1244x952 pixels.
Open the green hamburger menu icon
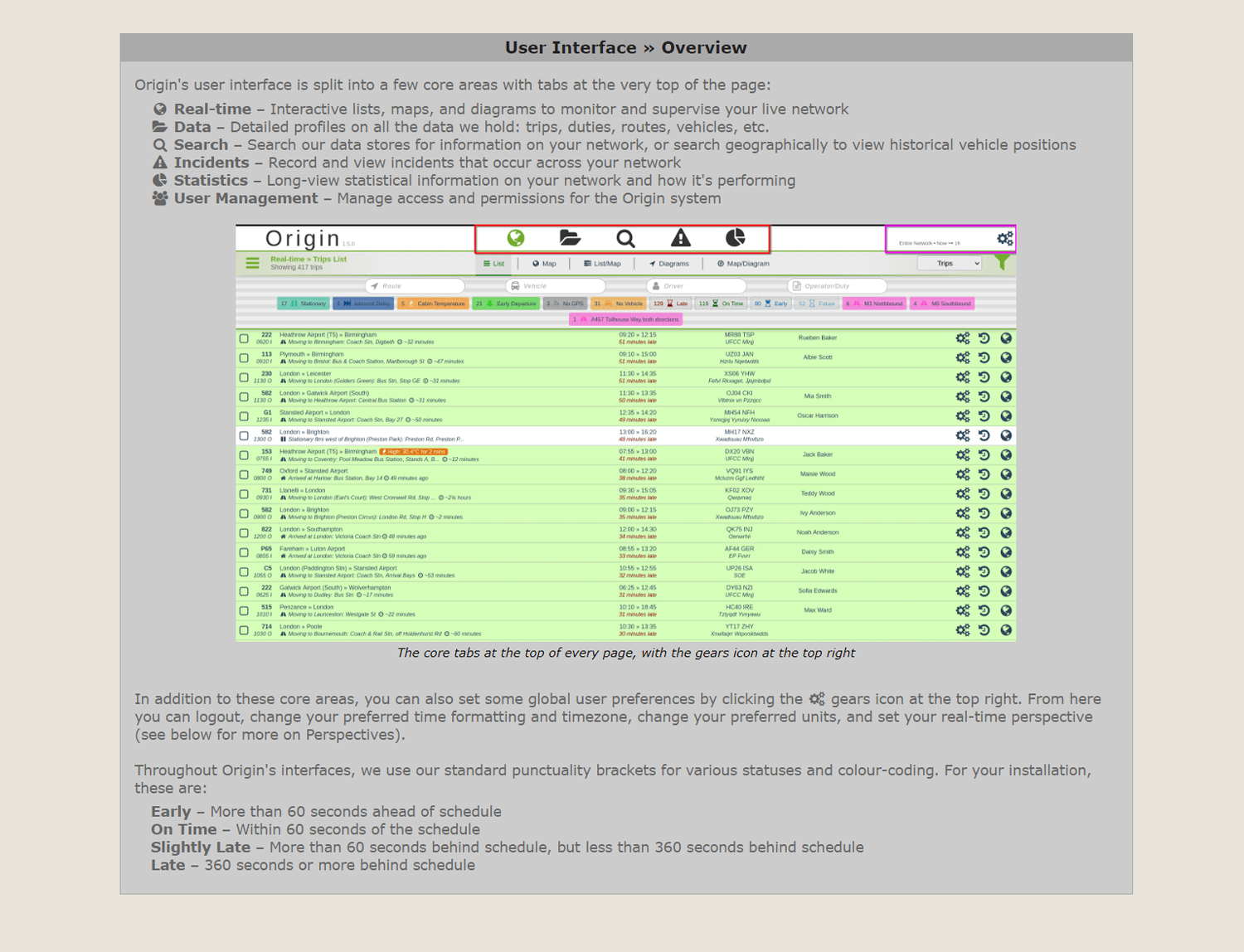click(252, 263)
